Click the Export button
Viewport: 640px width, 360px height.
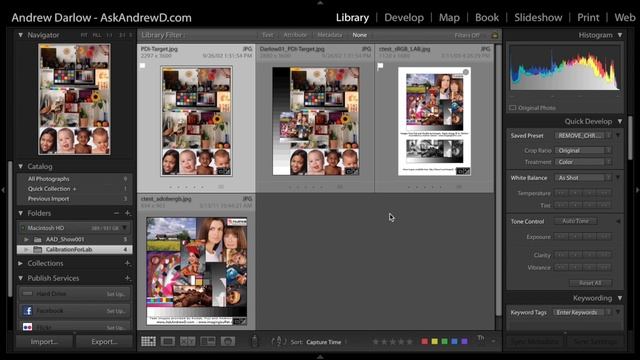point(104,342)
